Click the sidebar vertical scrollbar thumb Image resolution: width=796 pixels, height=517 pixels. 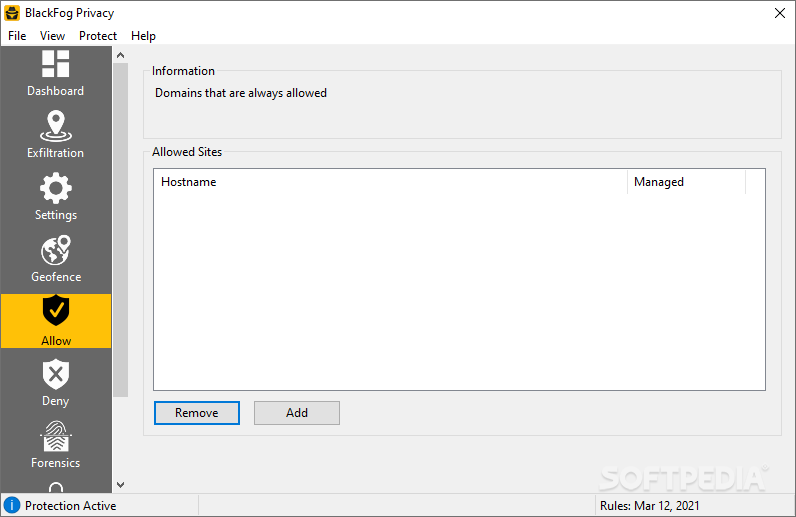[x=121, y=230]
